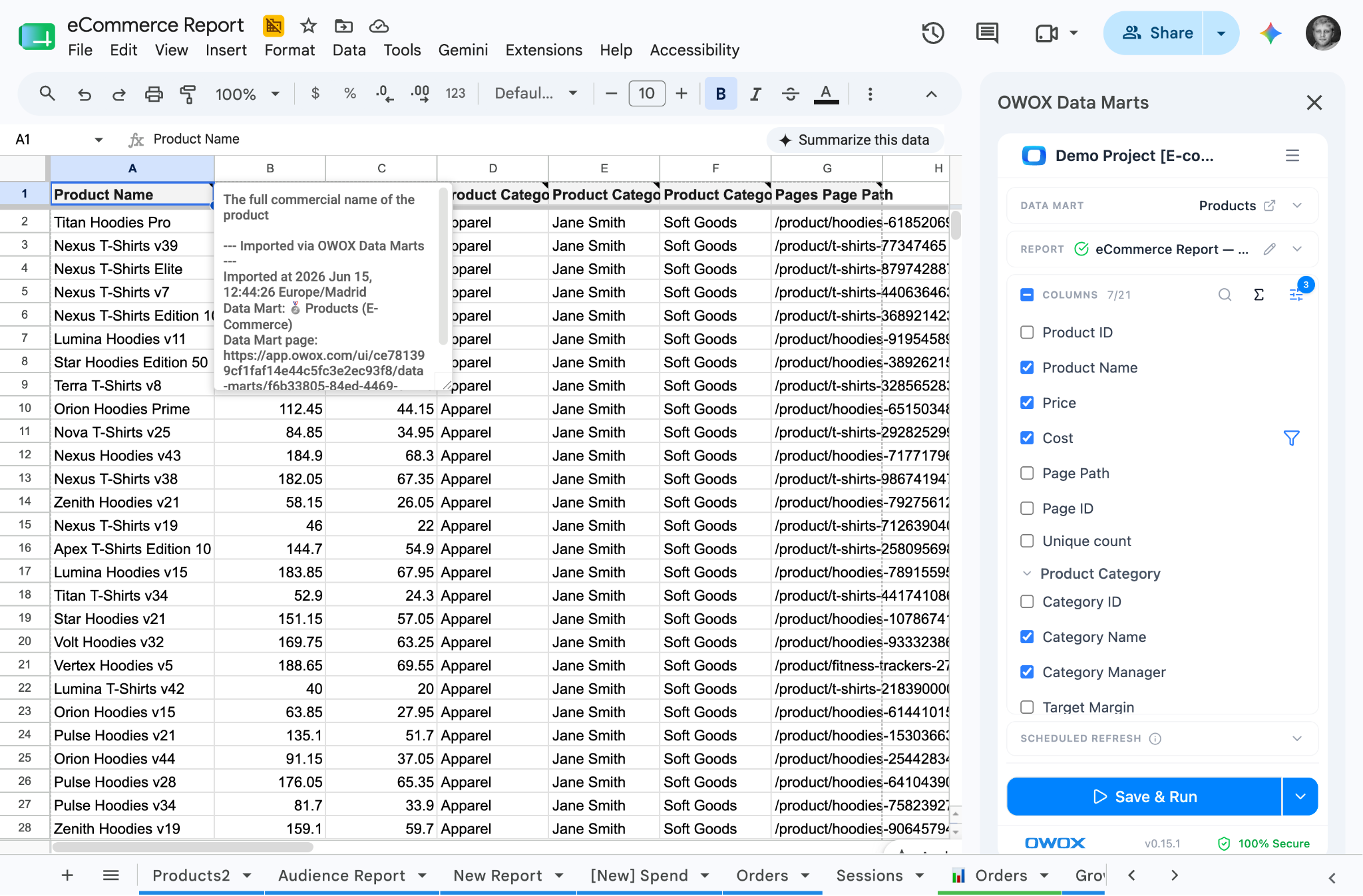
Task: Uncheck the Cost column
Action: [1027, 438]
